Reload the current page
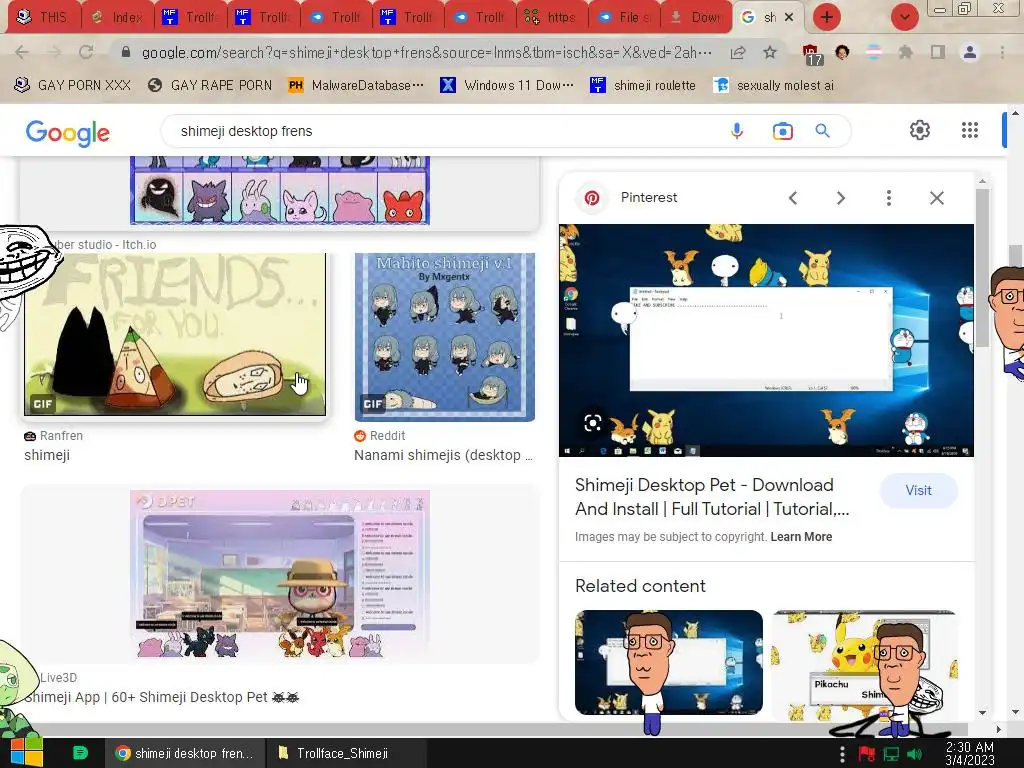This screenshot has height=768, width=1024. pyautogui.click(x=86, y=52)
